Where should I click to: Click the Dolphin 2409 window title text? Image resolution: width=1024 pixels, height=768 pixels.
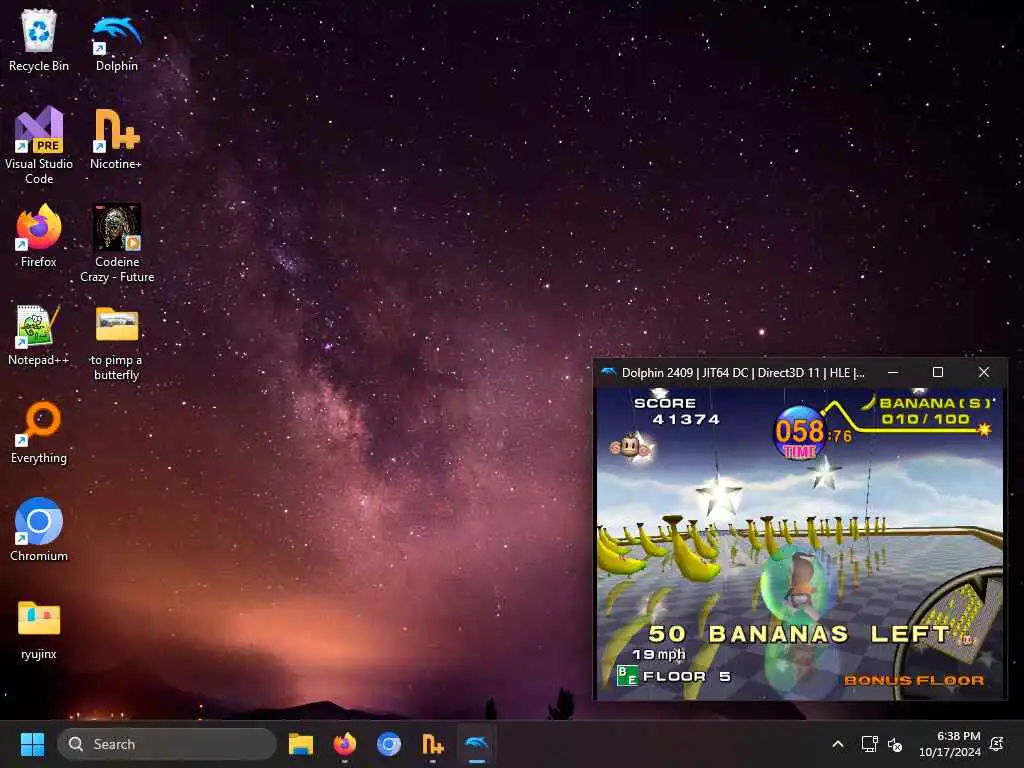[743, 373]
